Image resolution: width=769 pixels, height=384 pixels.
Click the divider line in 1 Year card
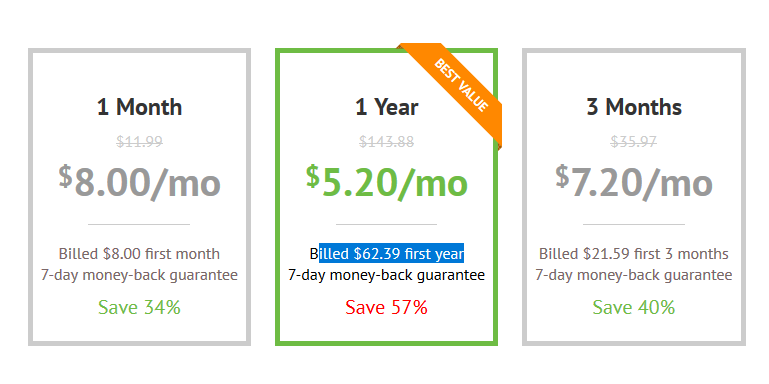click(x=386, y=225)
